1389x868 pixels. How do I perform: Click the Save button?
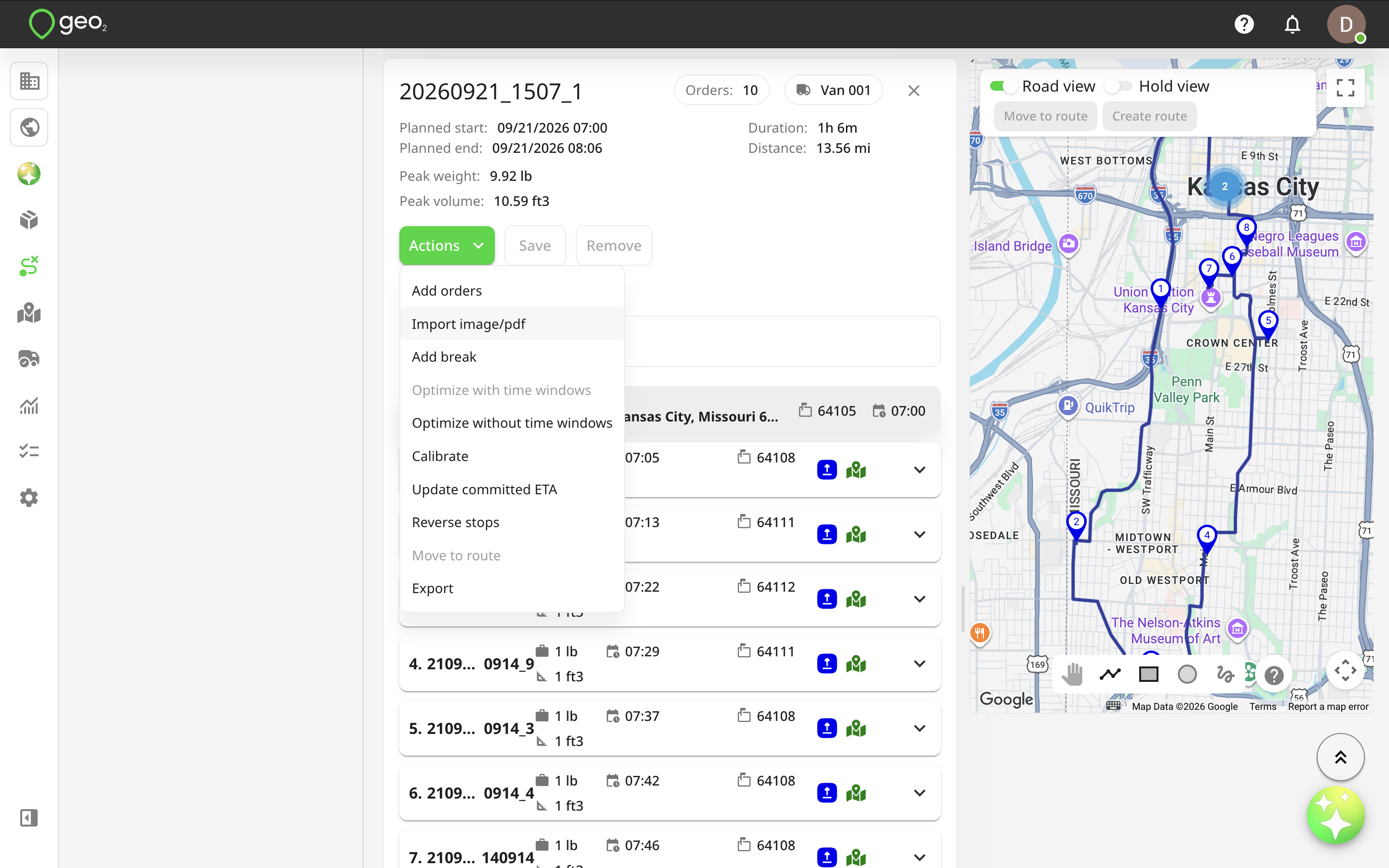pyautogui.click(x=535, y=246)
